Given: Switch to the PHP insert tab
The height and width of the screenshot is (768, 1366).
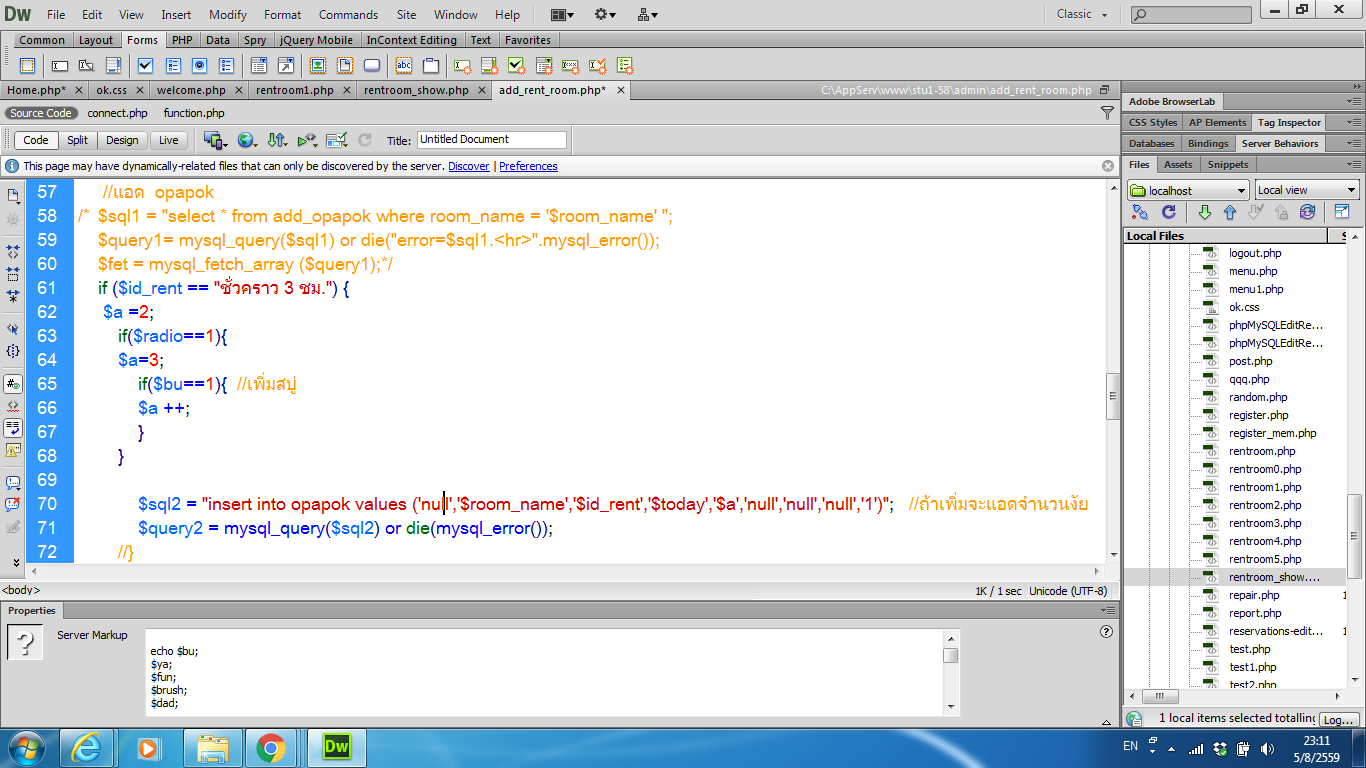Looking at the screenshot, I should tap(182, 40).
